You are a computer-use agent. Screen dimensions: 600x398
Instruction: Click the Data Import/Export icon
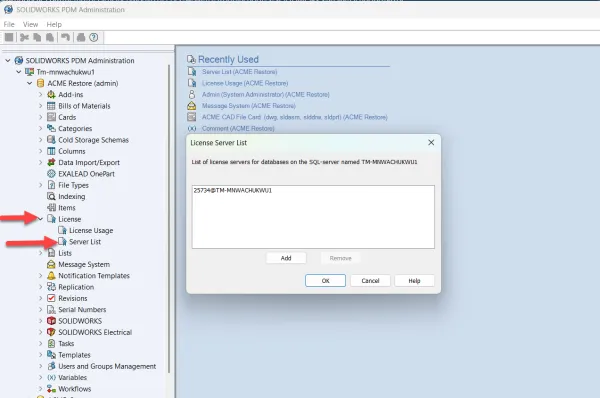[51, 162]
